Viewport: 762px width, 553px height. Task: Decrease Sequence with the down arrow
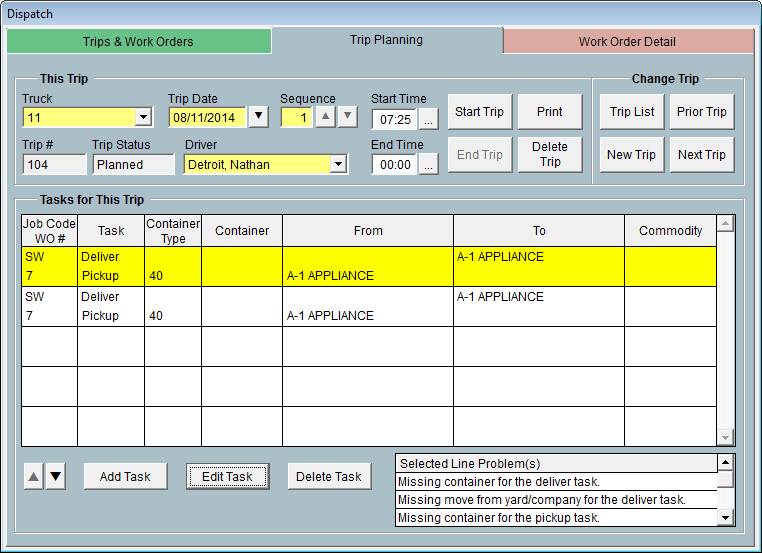(x=347, y=117)
